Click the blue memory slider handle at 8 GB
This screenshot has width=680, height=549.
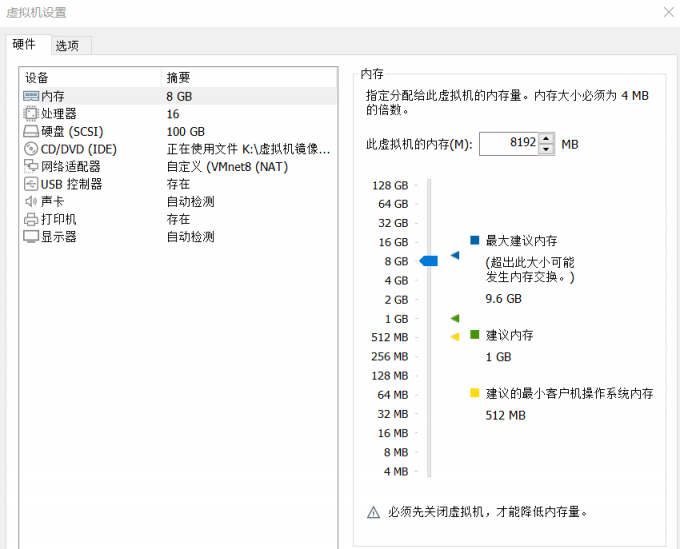tap(428, 261)
